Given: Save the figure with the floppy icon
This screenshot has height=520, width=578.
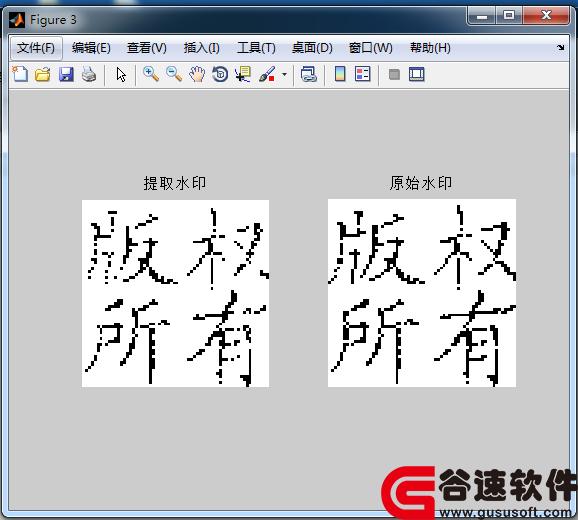Looking at the screenshot, I should click(66, 74).
